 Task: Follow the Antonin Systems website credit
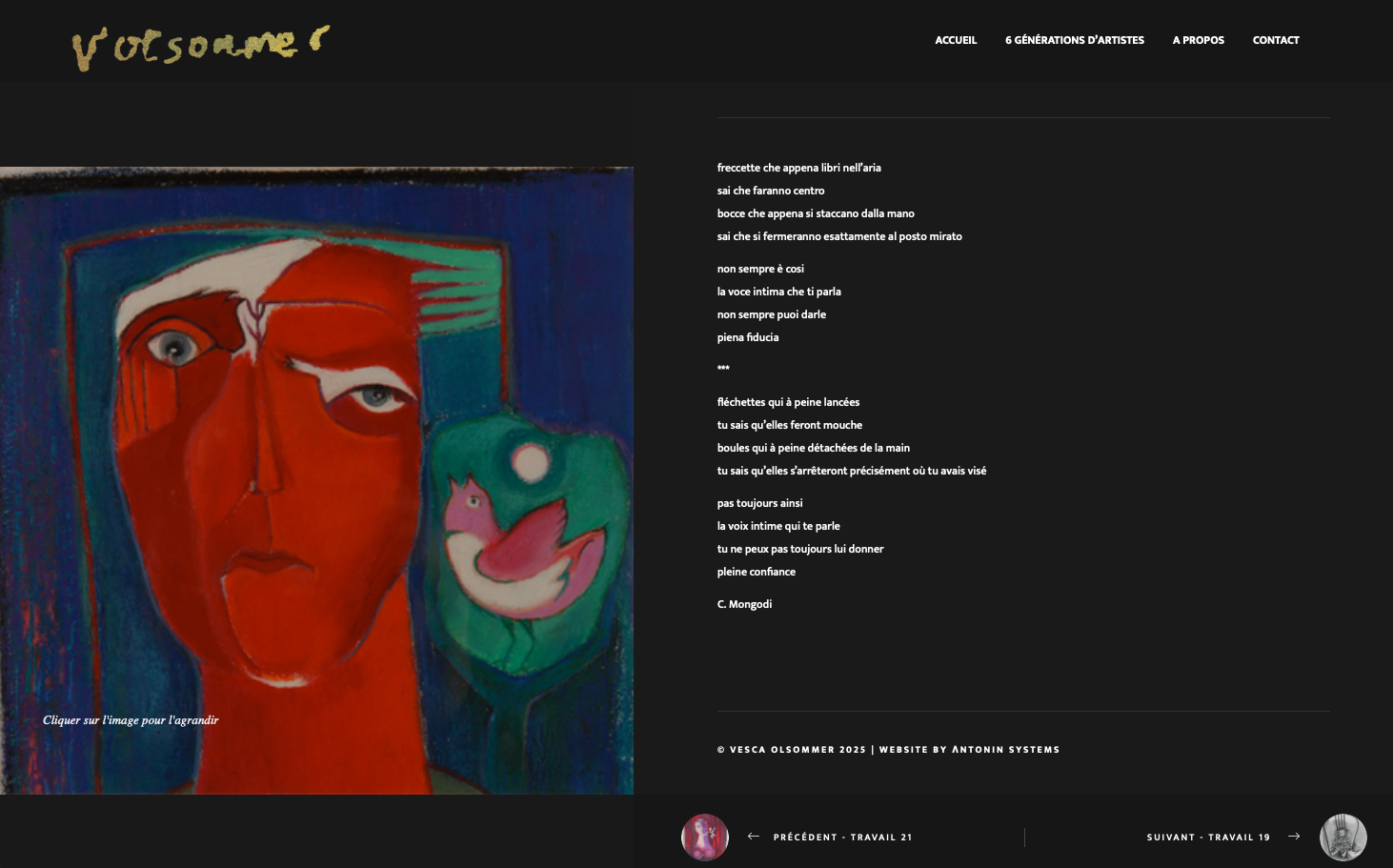[1005, 750]
